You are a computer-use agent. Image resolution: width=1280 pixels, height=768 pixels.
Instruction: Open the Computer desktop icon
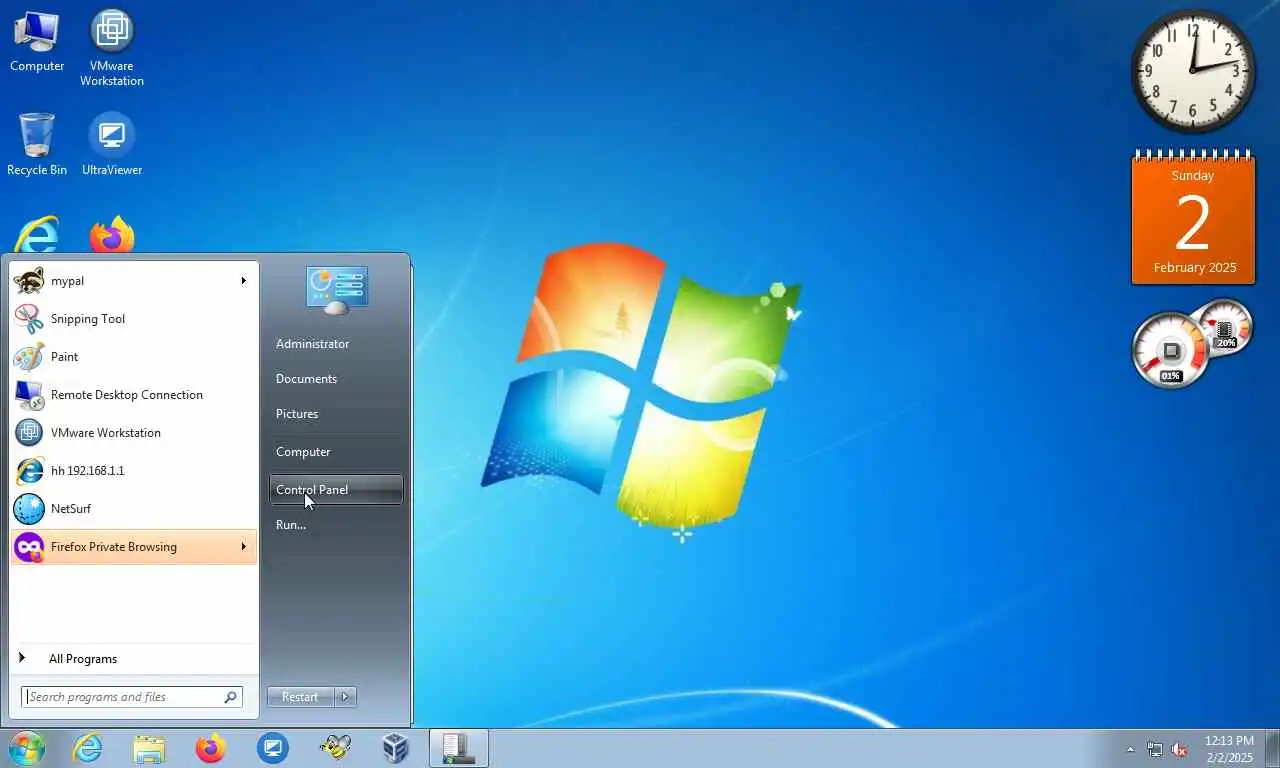click(x=37, y=42)
